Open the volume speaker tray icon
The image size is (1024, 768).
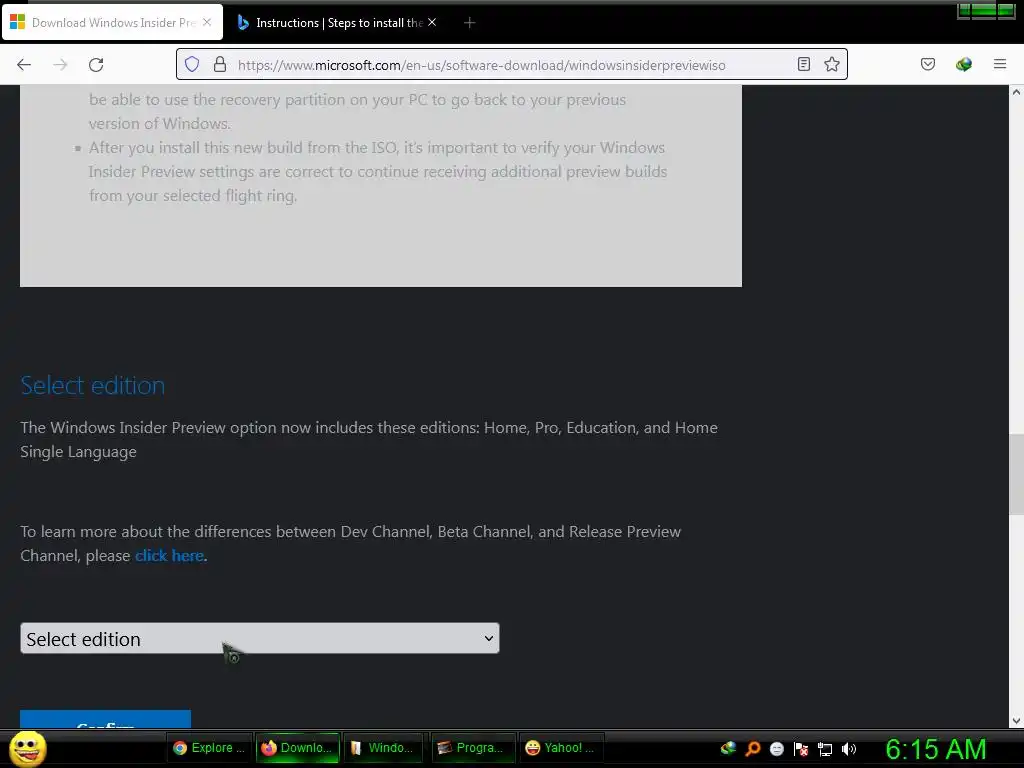[x=848, y=748]
